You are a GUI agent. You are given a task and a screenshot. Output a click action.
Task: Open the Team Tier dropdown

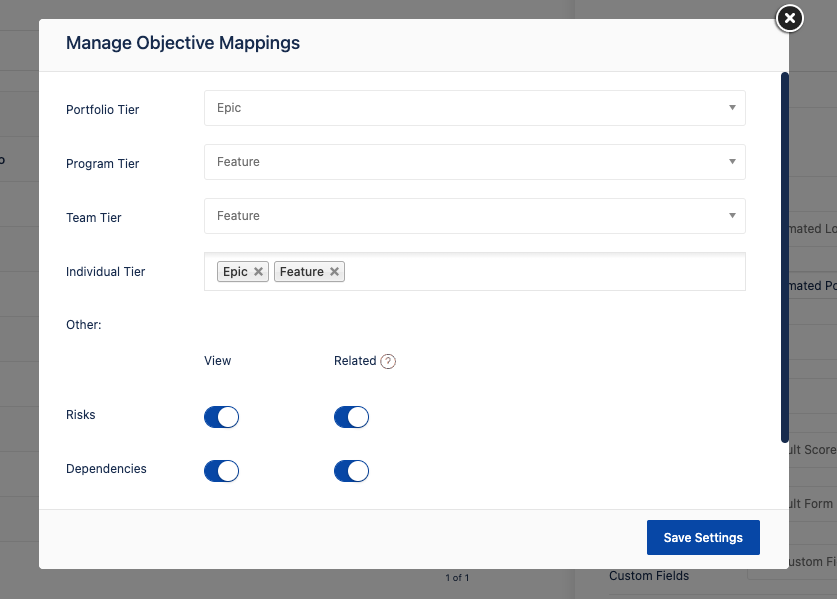(x=474, y=216)
